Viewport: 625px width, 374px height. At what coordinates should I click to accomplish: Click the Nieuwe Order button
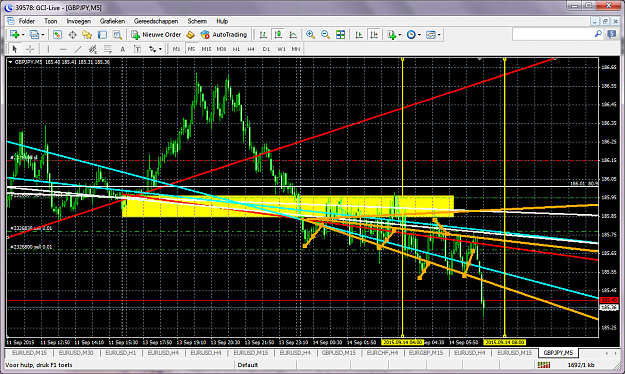pos(157,35)
